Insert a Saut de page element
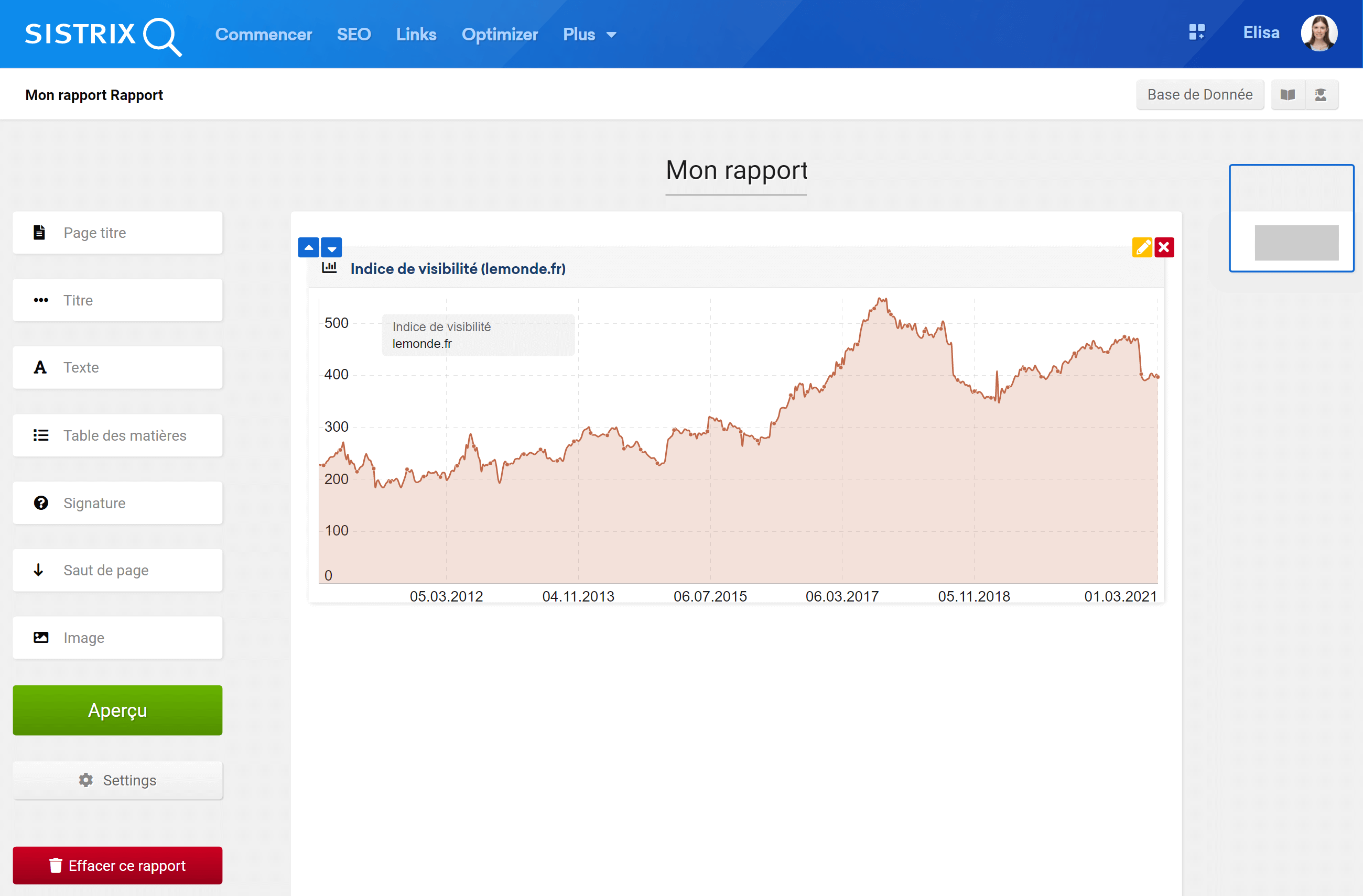Viewport: 1363px width, 896px height. 117,570
